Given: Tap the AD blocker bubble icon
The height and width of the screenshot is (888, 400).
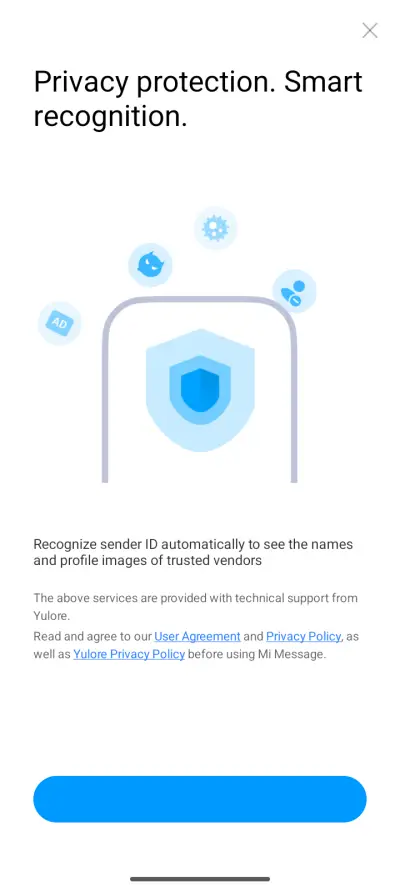Looking at the screenshot, I should pos(59,323).
